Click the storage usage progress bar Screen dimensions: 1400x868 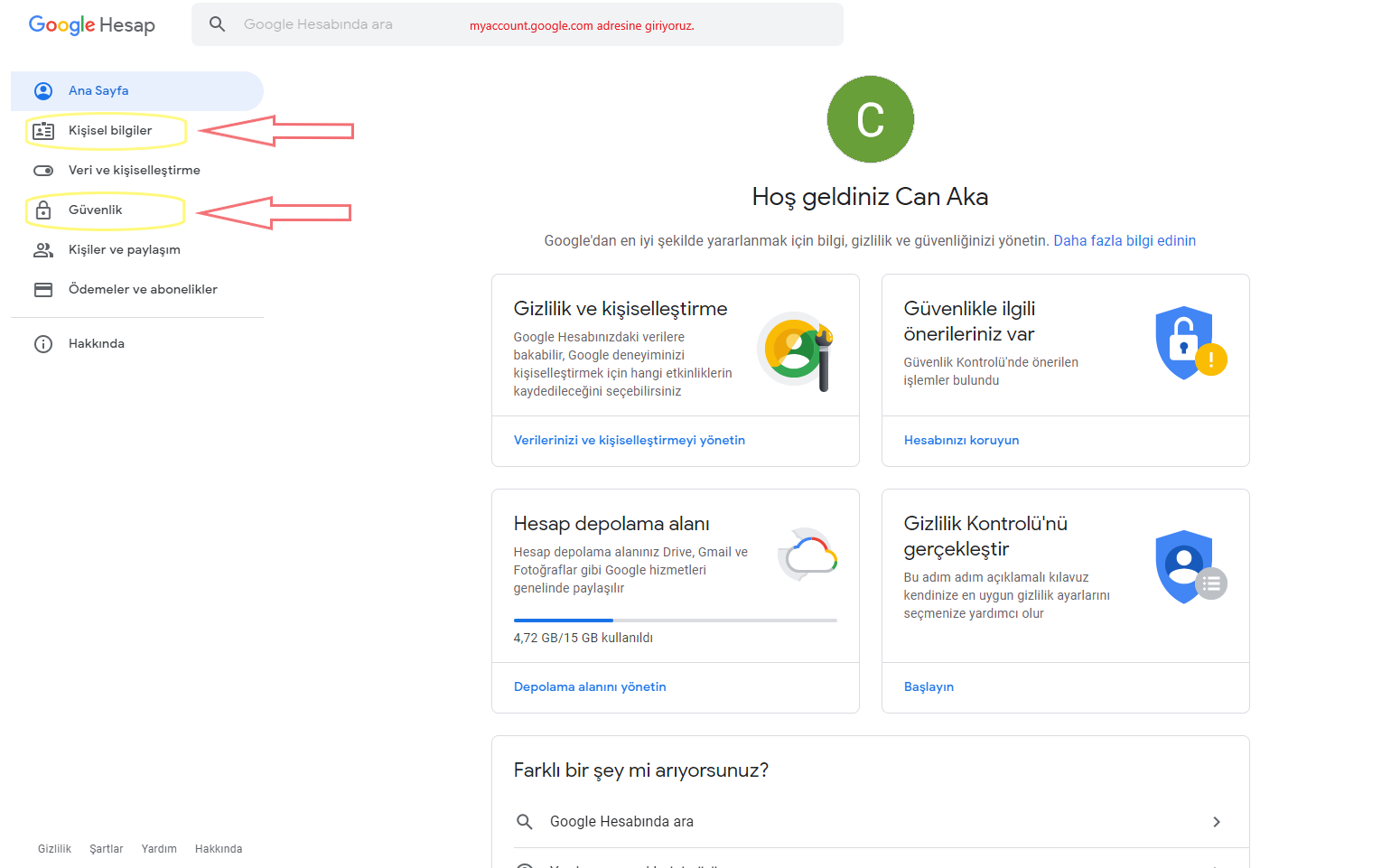[x=675, y=621]
